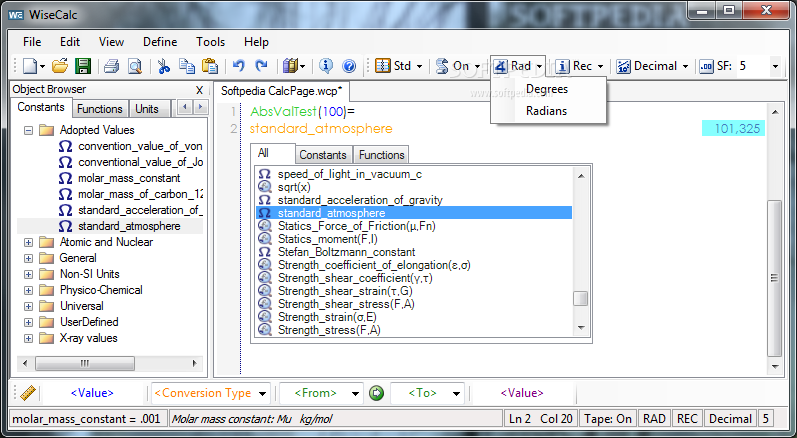This screenshot has width=797, height=438.
Task: Open Print Preview icon
Action: point(135,66)
